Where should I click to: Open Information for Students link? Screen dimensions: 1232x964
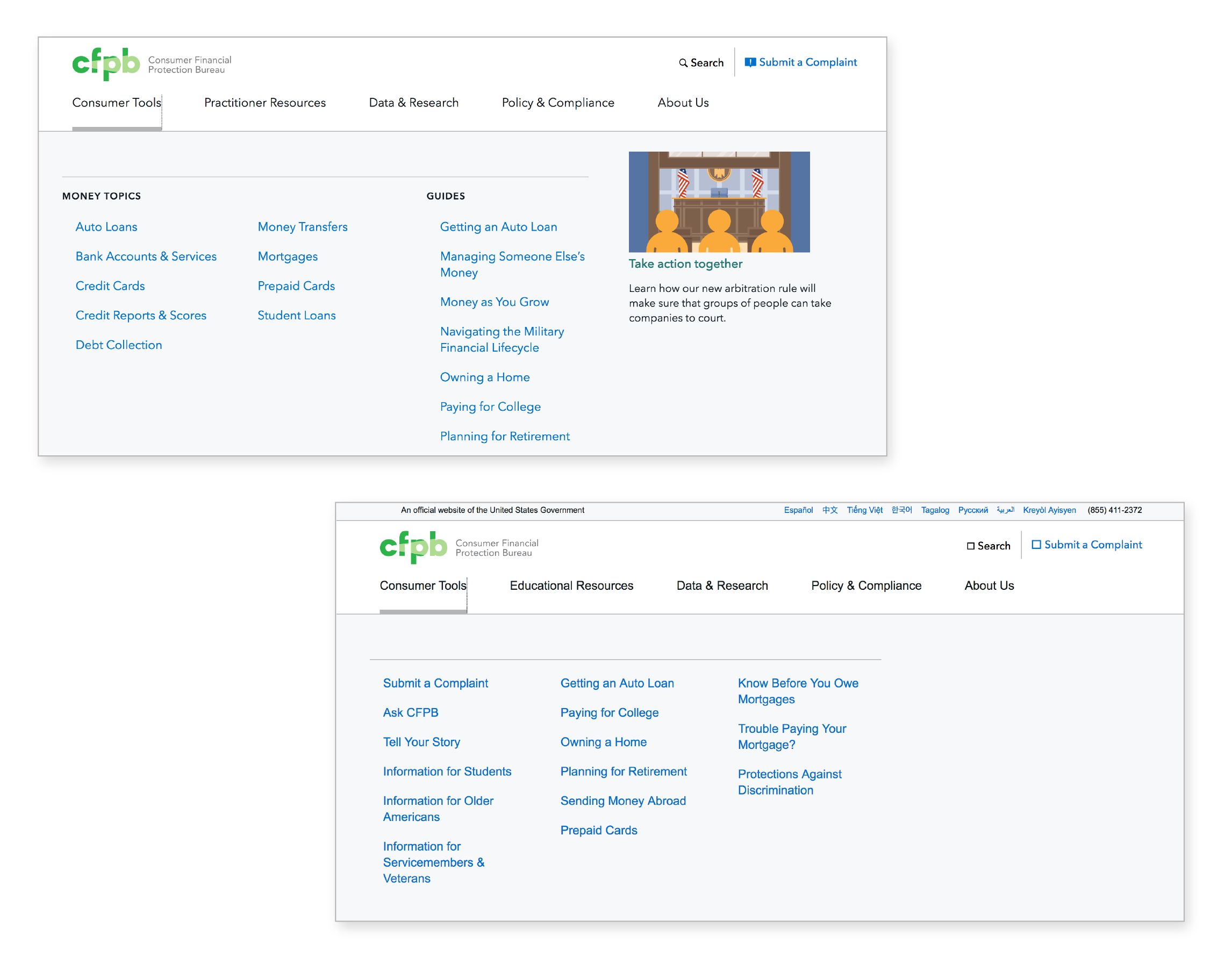(x=447, y=771)
